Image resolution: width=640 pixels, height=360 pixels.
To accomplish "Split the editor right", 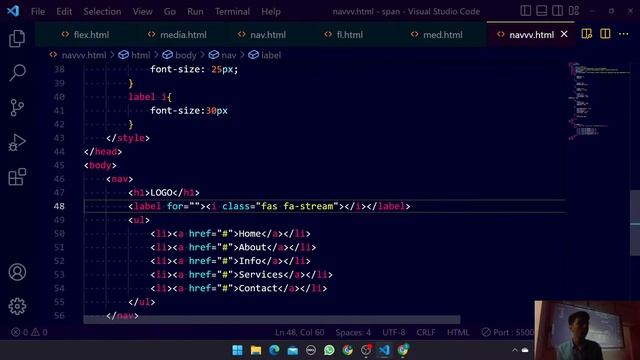I will 605,34.
